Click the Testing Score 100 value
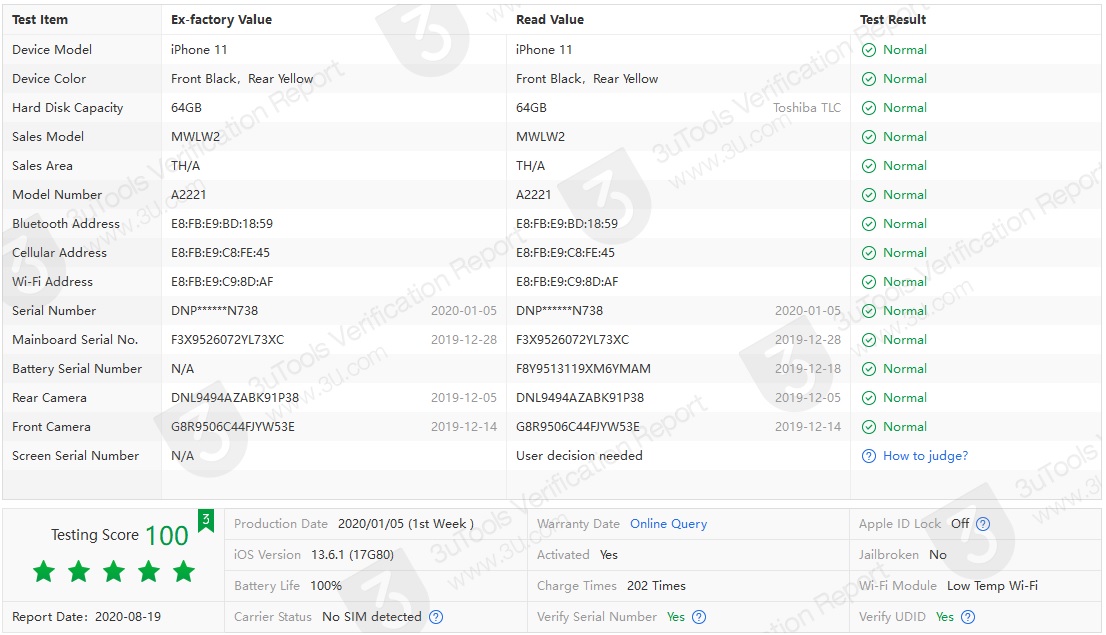 [166, 535]
